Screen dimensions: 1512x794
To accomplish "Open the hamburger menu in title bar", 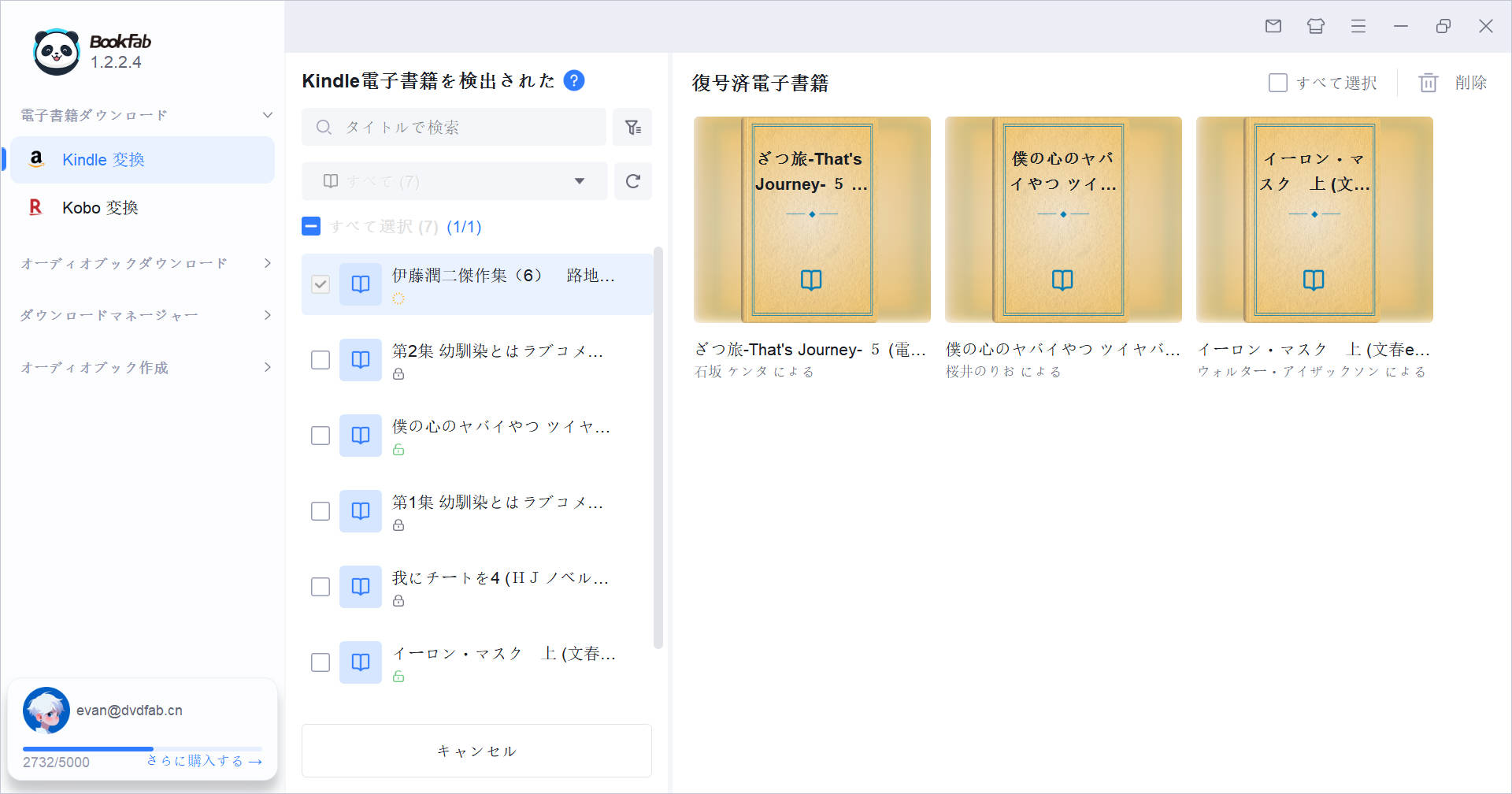I will (x=1358, y=26).
